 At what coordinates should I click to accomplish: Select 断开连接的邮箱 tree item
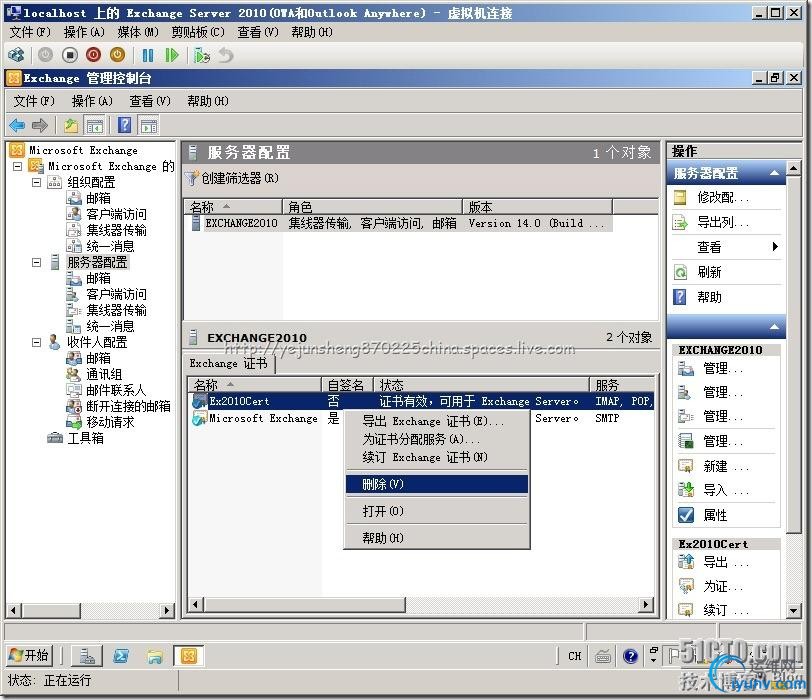tap(128, 406)
